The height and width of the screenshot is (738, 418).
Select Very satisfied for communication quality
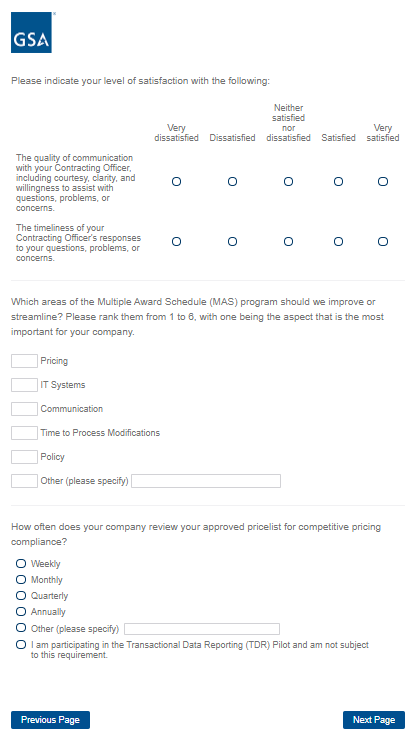383,182
